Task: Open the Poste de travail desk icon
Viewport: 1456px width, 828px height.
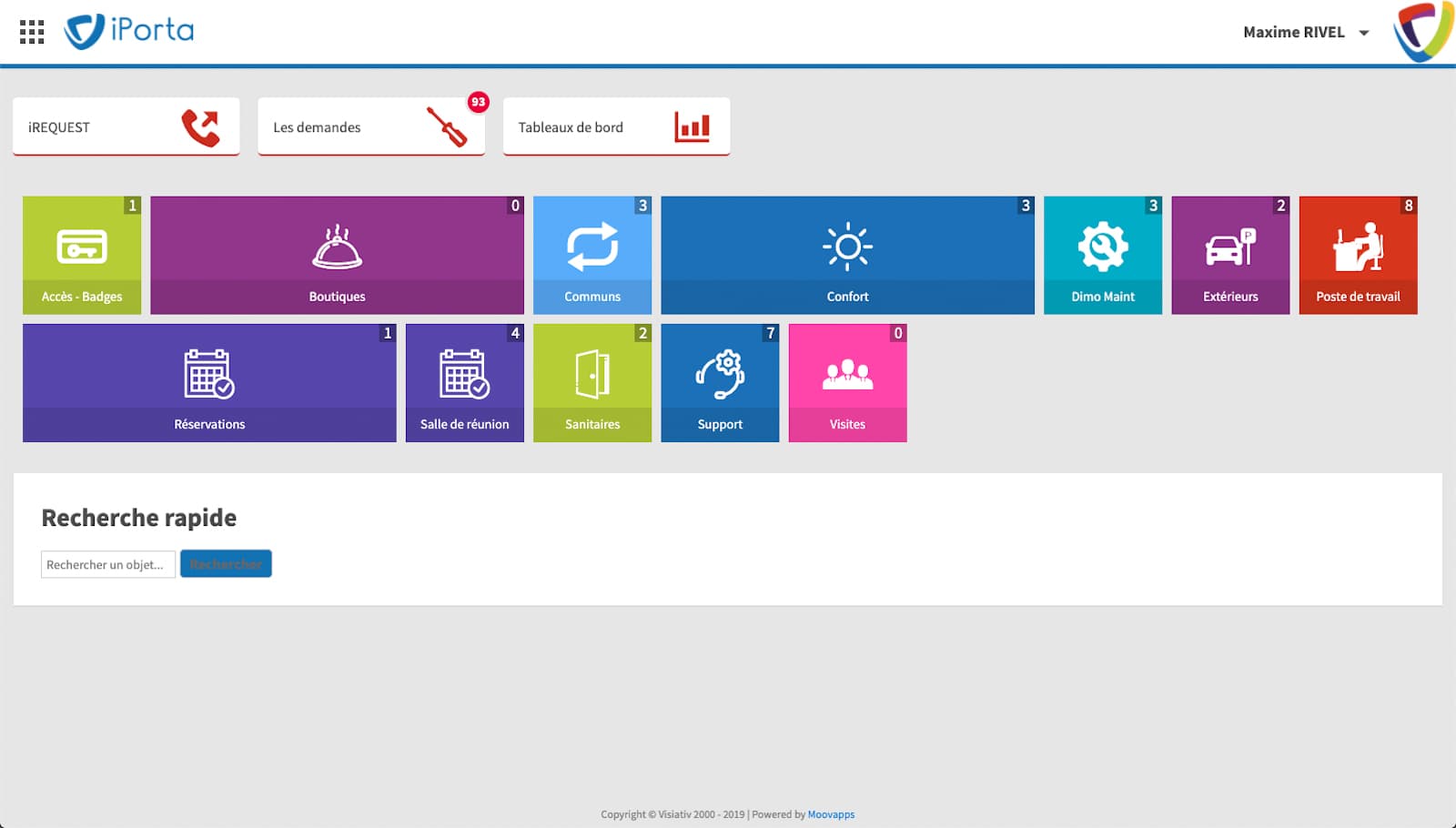Action: tap(1358, 247)
